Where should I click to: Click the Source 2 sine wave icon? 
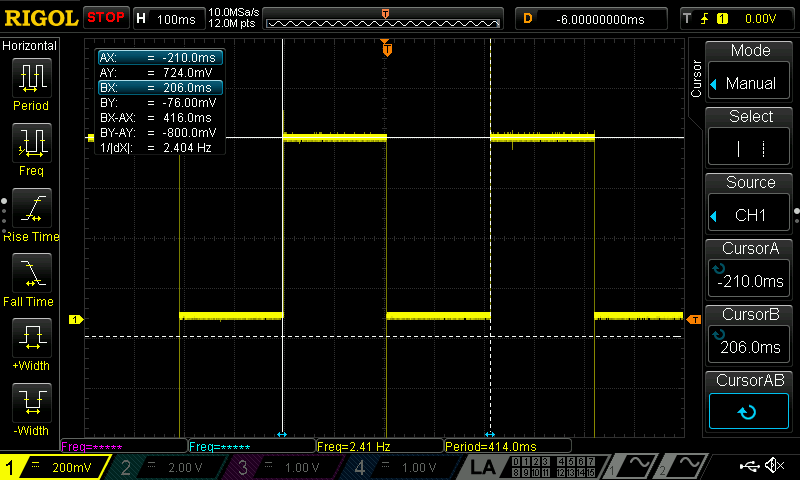click(x=689, y=465)
